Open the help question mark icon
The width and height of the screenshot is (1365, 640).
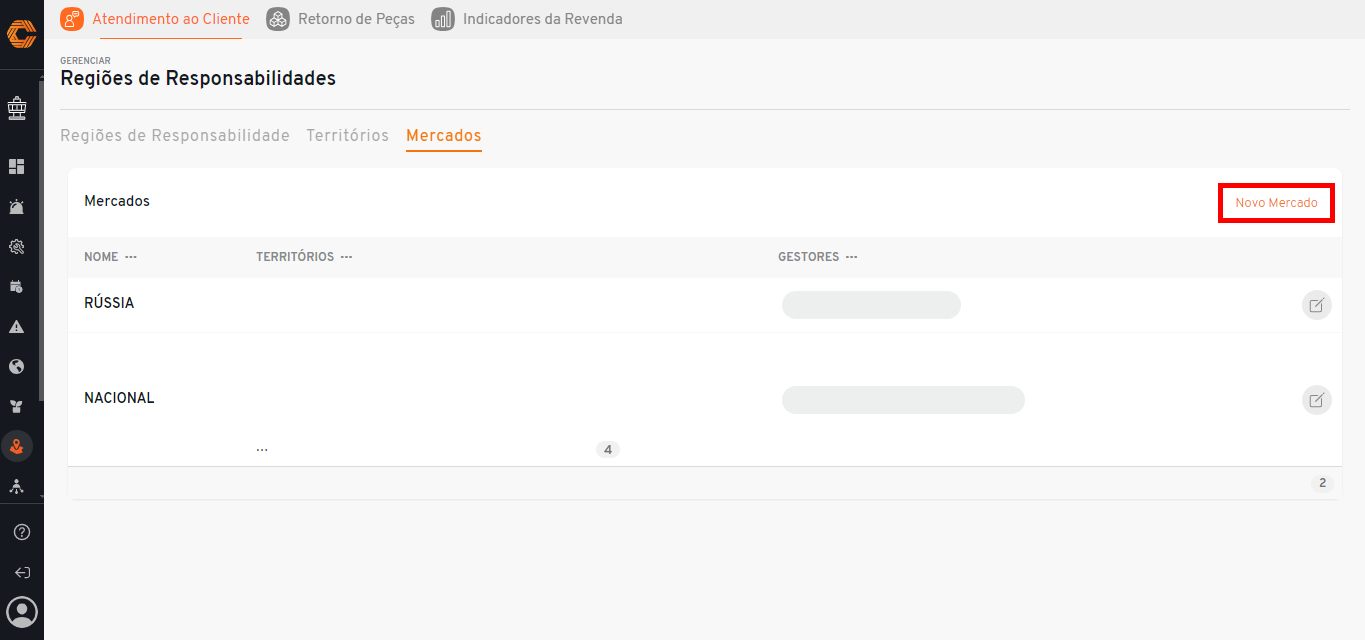click(x=21, y=532)
